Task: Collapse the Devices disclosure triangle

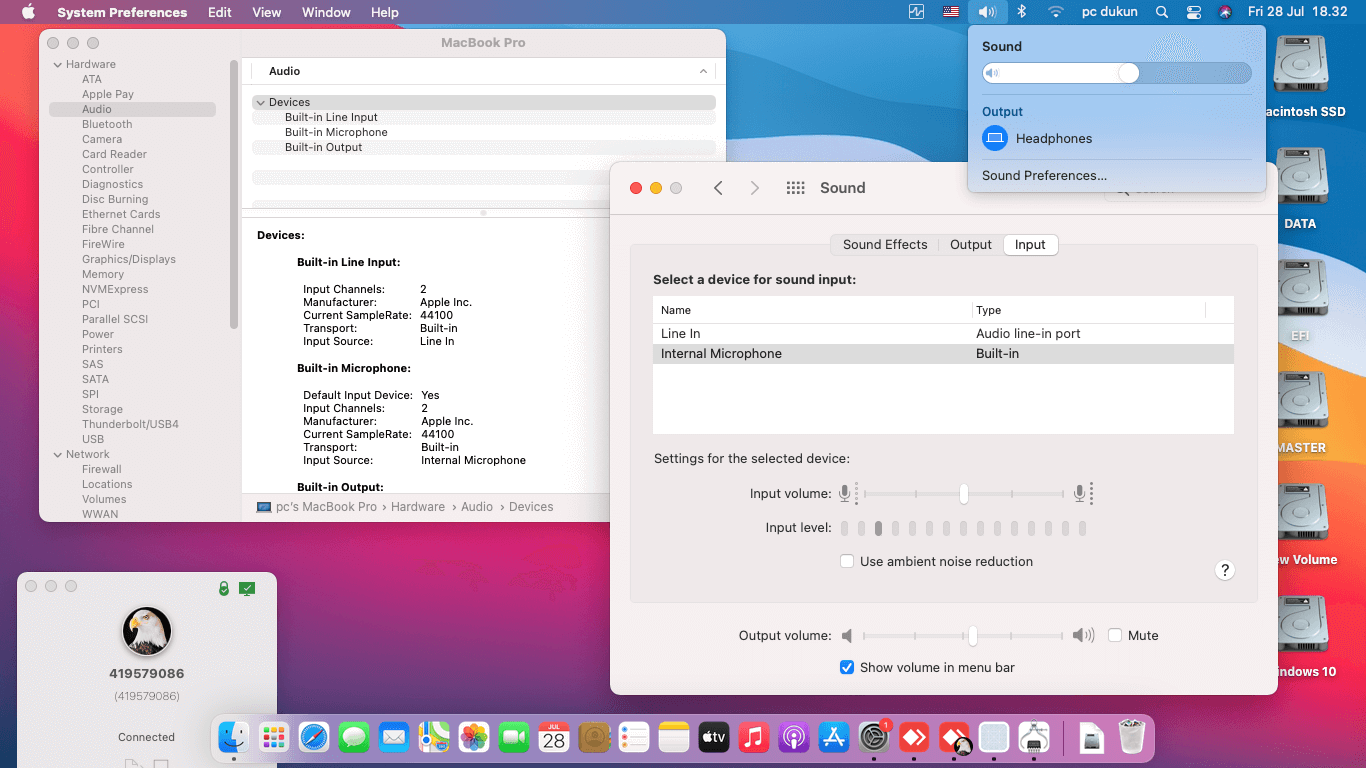Action: click(x=260, y=102)
